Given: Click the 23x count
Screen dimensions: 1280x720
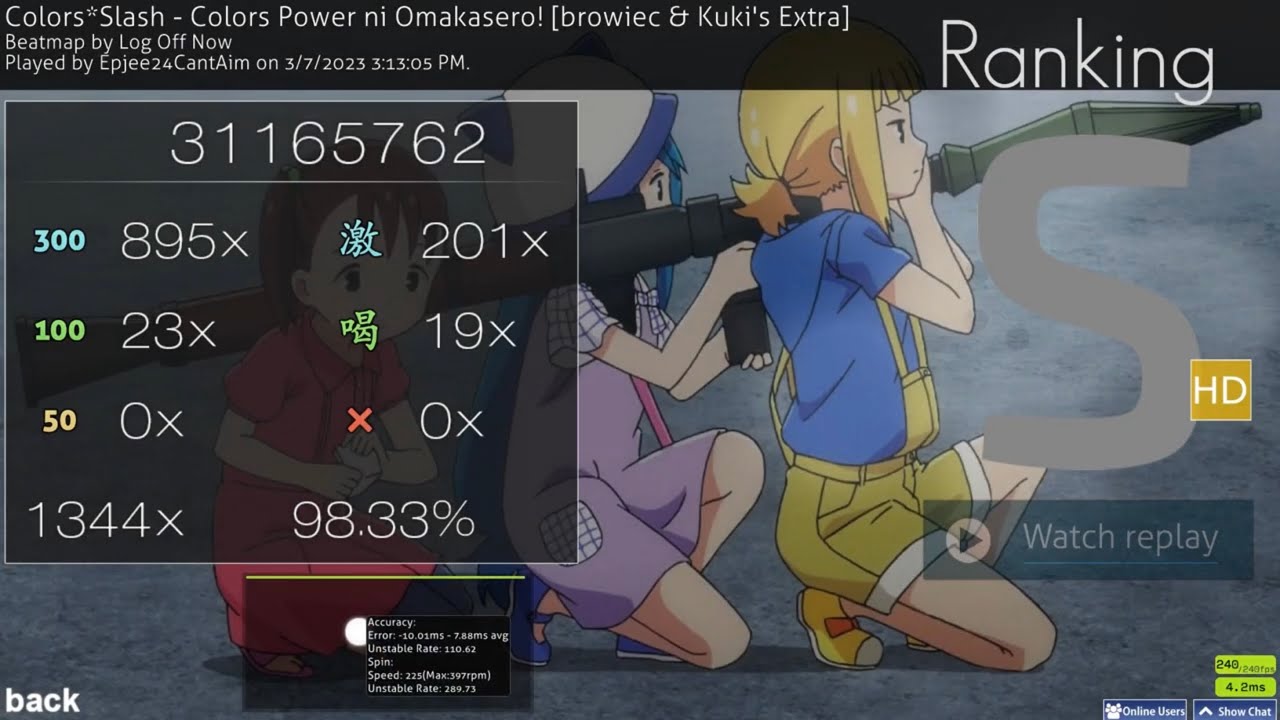Looking at the screenshot, I should [x=168, y=331].
